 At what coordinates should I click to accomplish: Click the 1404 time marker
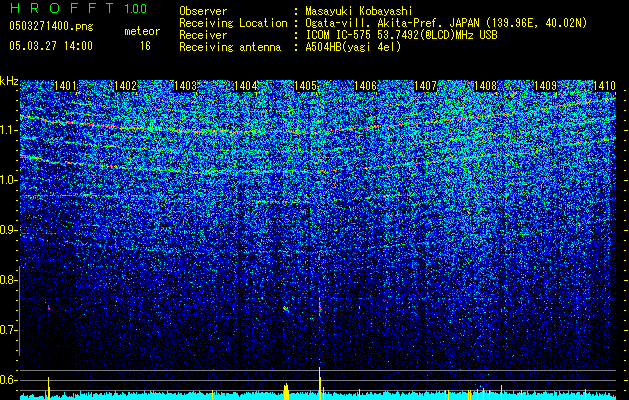[246, 86]
